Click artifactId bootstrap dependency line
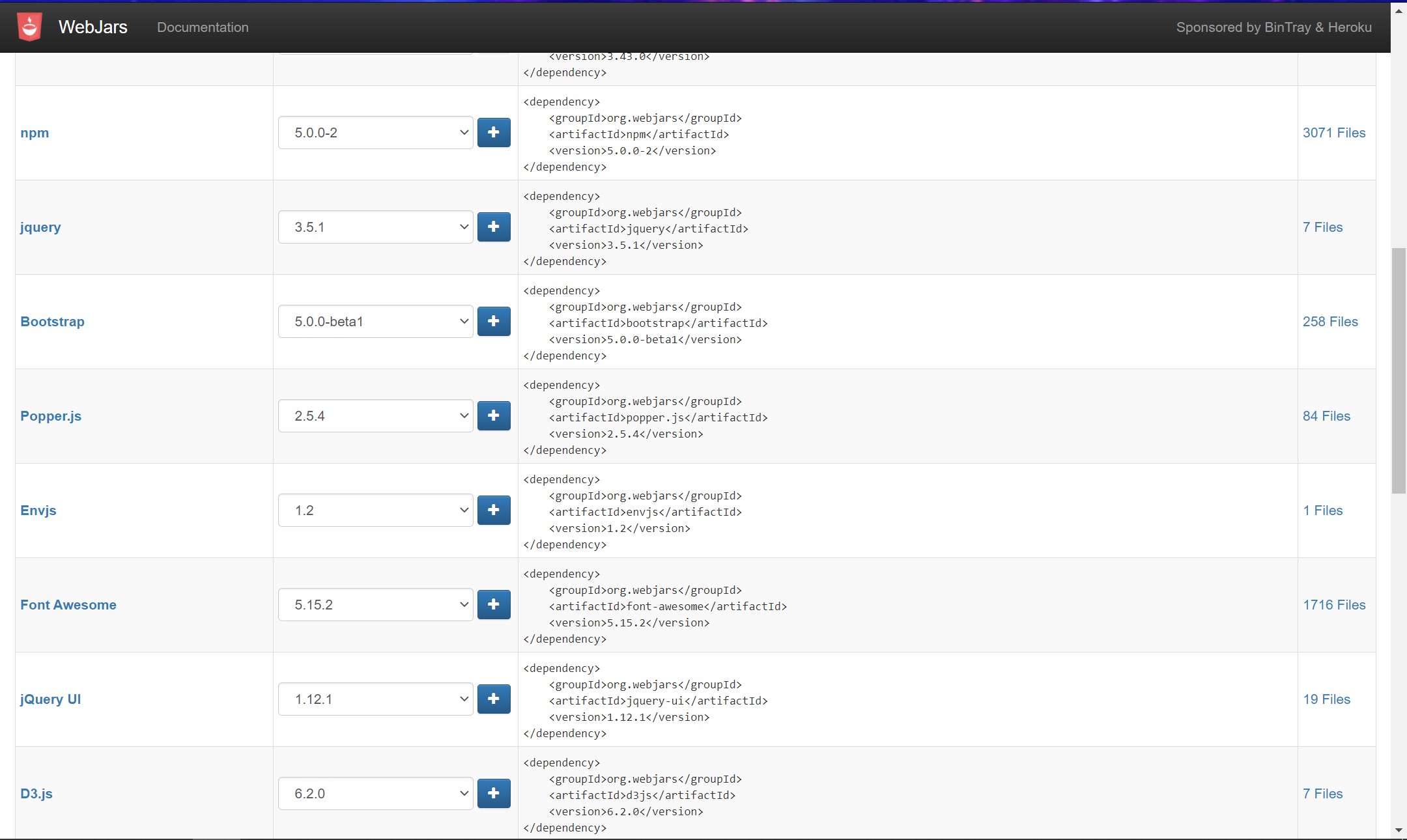Viewport: 1407px width, 840px height. [x=659, y=323]
